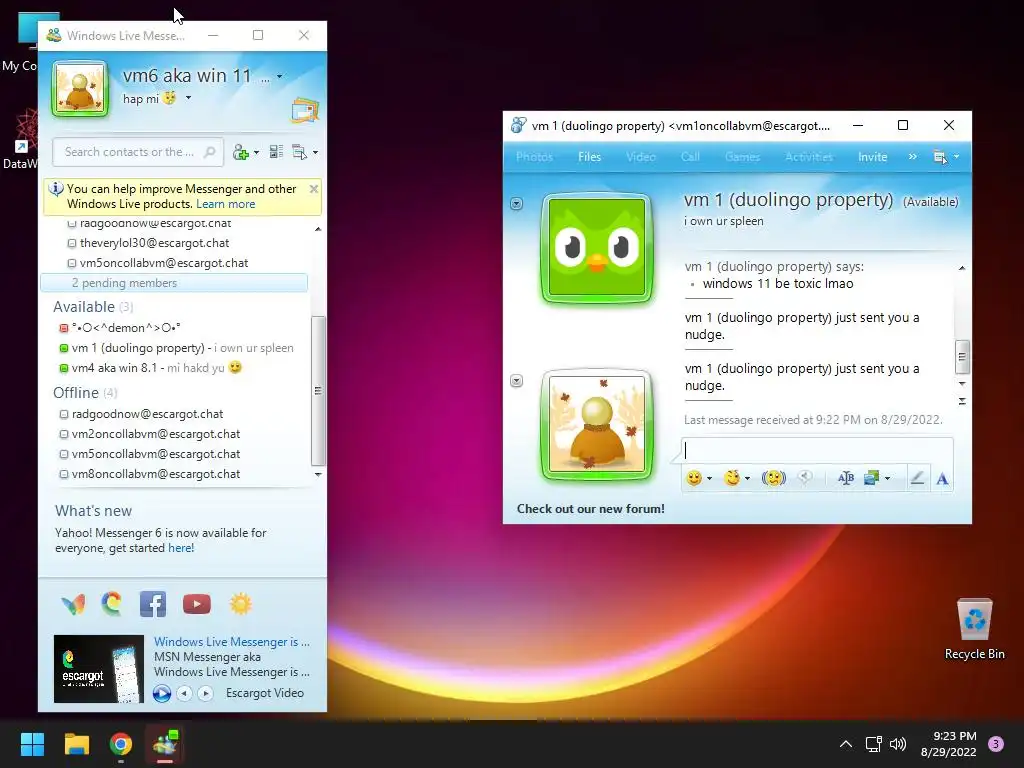Viewport: 1024px width, 768px height.
Task: Go to previous Escargot video
Action: point(185,693)
